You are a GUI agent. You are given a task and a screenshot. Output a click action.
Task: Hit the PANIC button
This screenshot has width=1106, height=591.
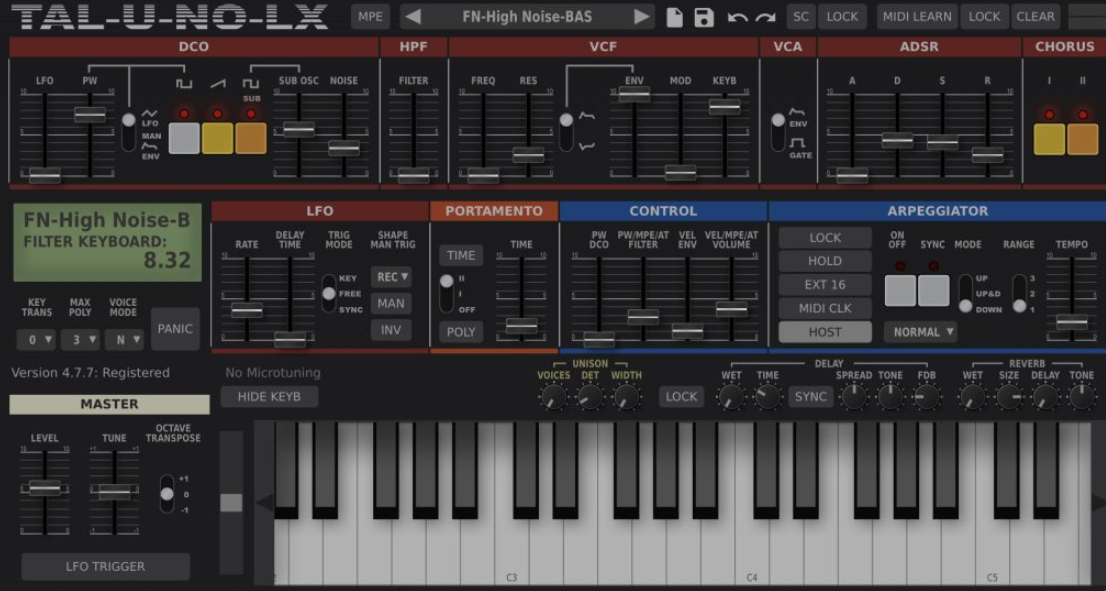click(175, 329)
